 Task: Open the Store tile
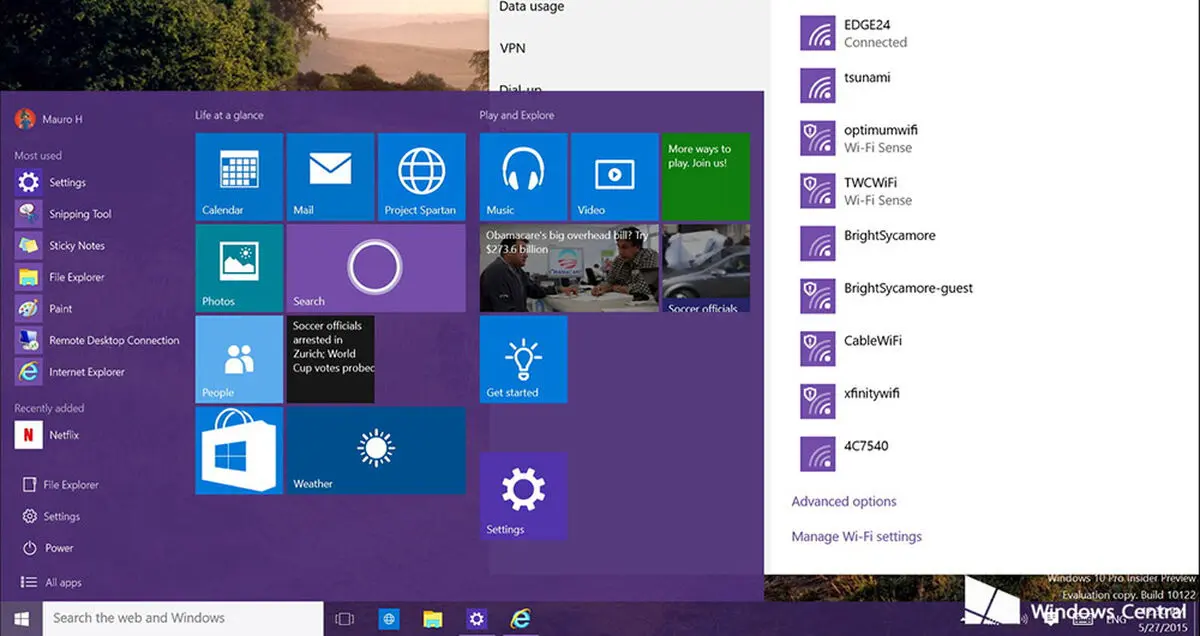pos(239,450)
